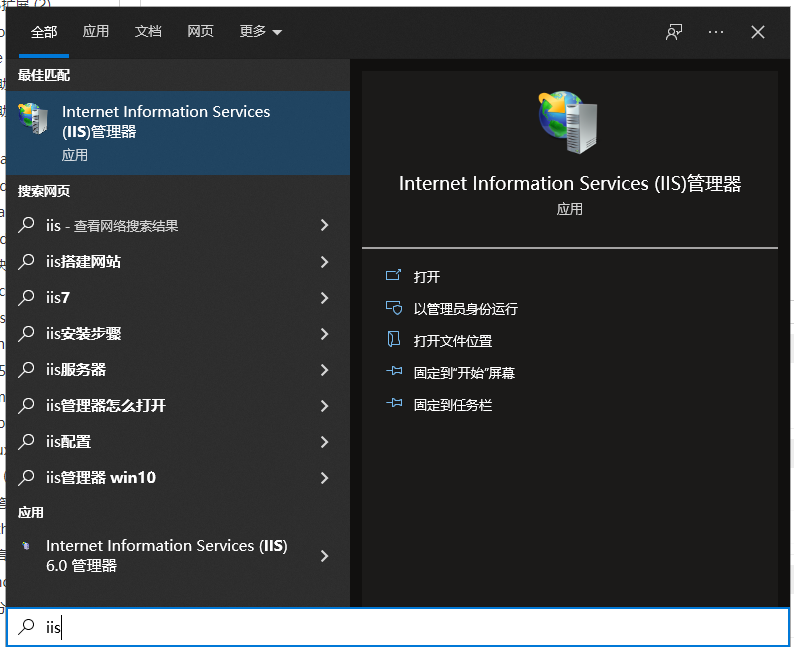Select web suggestion iis安装步骤
Viewport: 794px width, 647px height.
pyautogui.click(x=178, y=334)
